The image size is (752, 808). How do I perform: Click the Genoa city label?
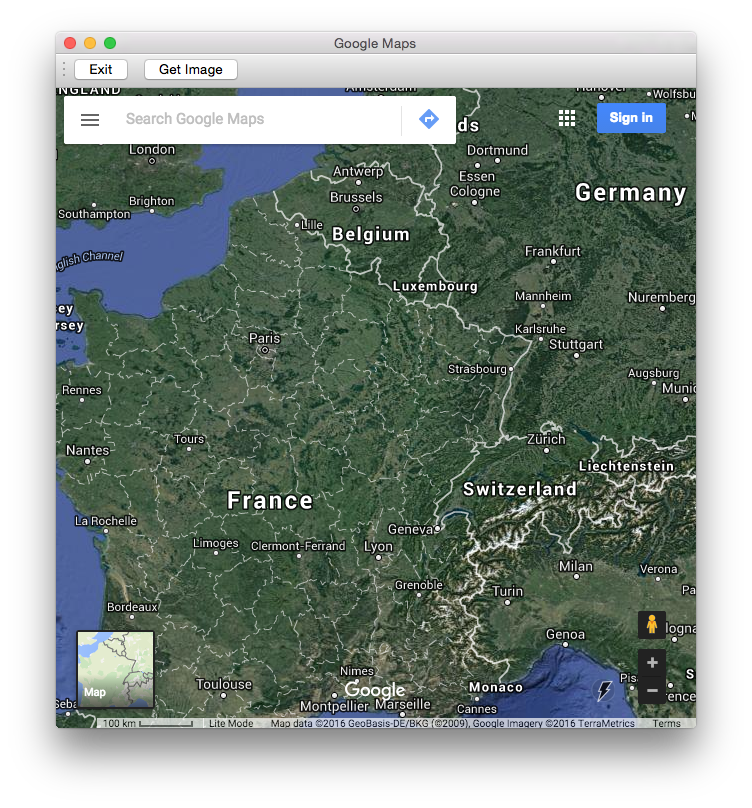tap(565, 634)
